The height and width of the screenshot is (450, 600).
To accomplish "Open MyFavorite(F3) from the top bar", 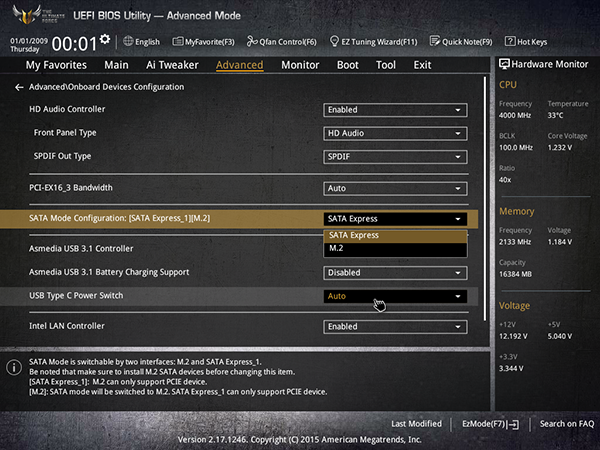I will [203, 42].
